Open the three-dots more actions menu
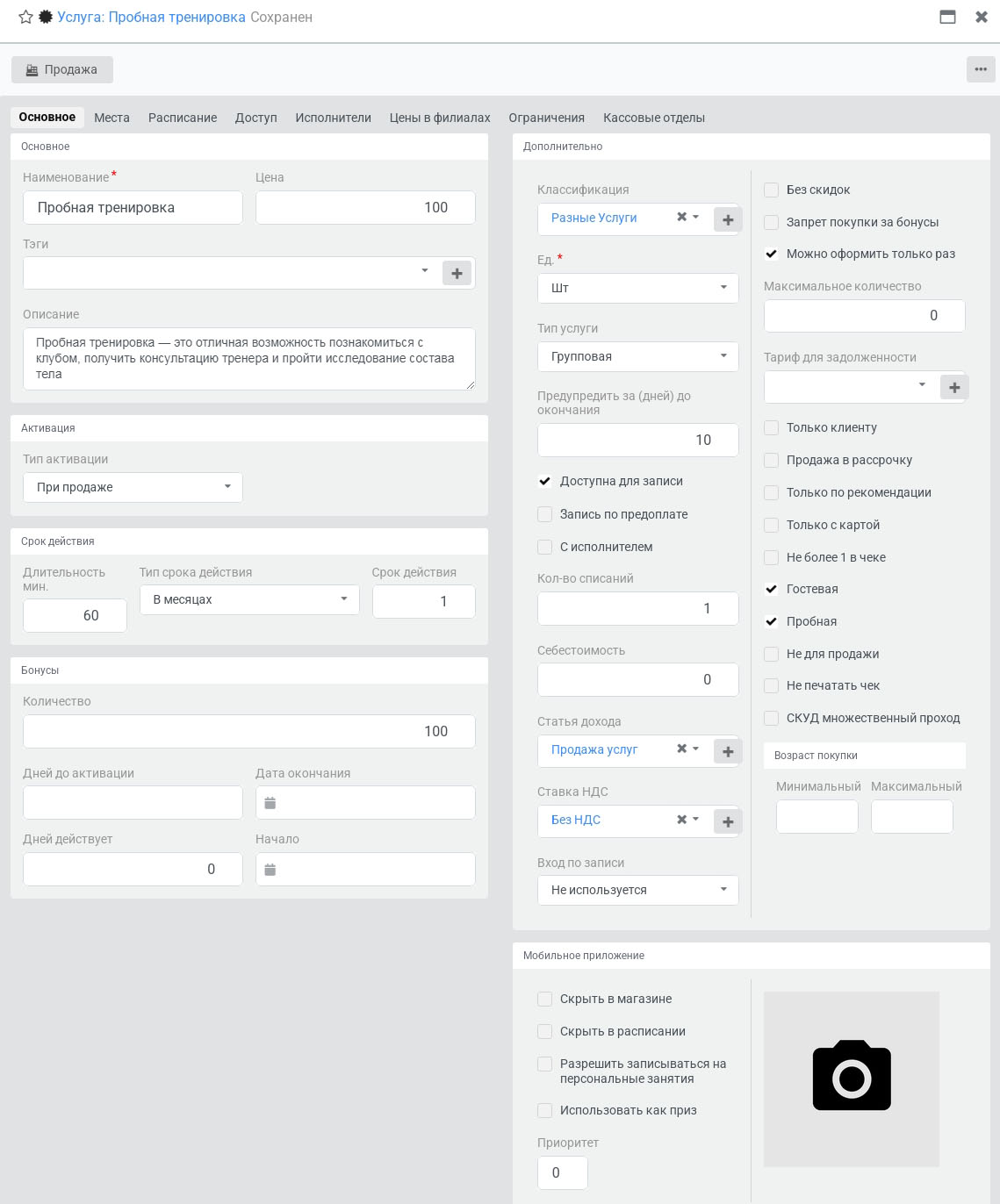The width and height of the screenshot is (1000, 1204). pos(981,69)
